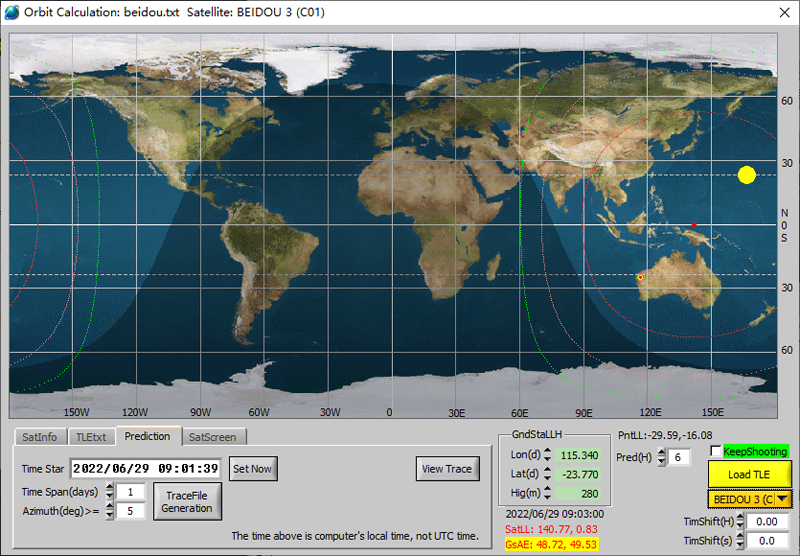Click the Pred(H) stepper arrows

coord(661,457)
